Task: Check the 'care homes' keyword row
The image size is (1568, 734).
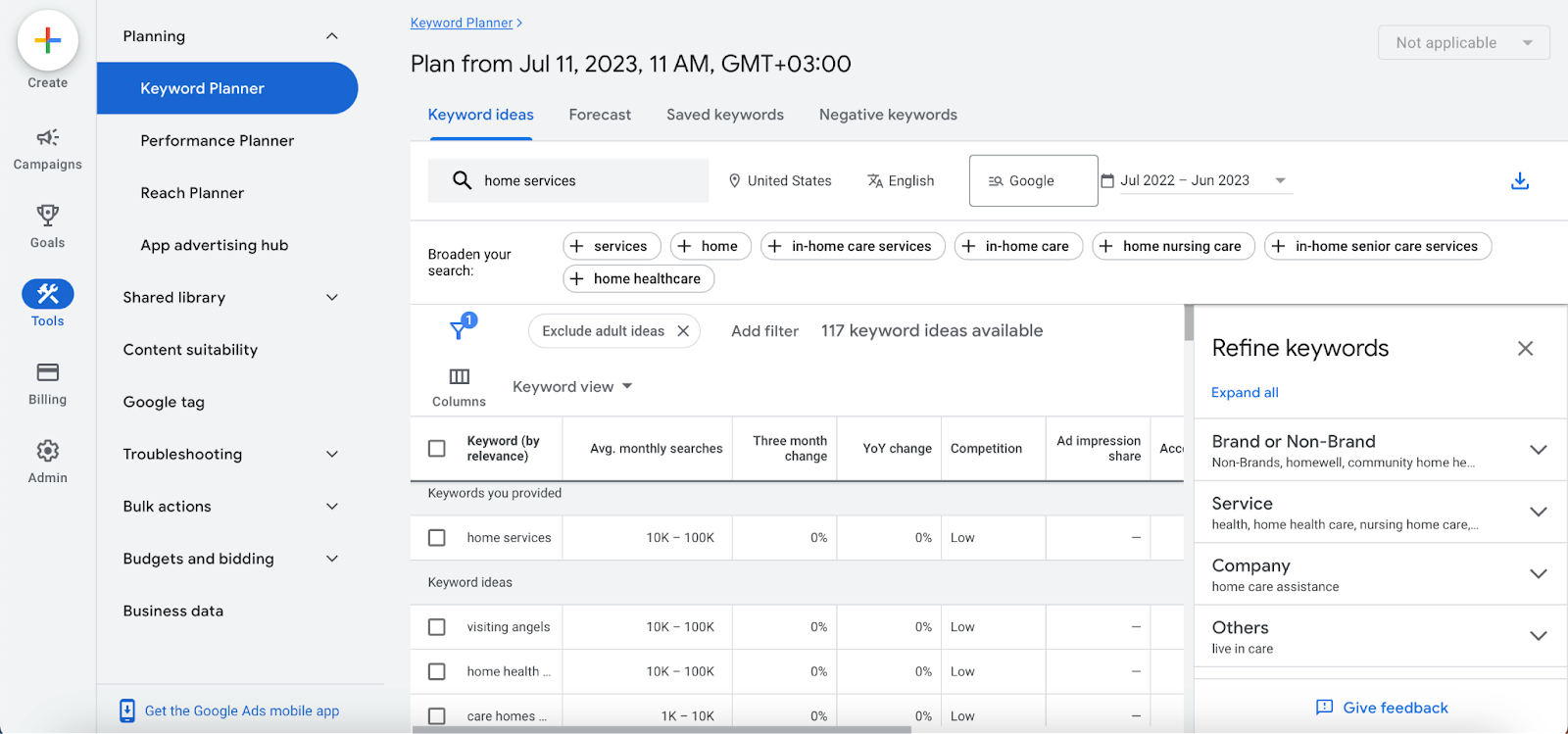Action: (x=437, y=716)
